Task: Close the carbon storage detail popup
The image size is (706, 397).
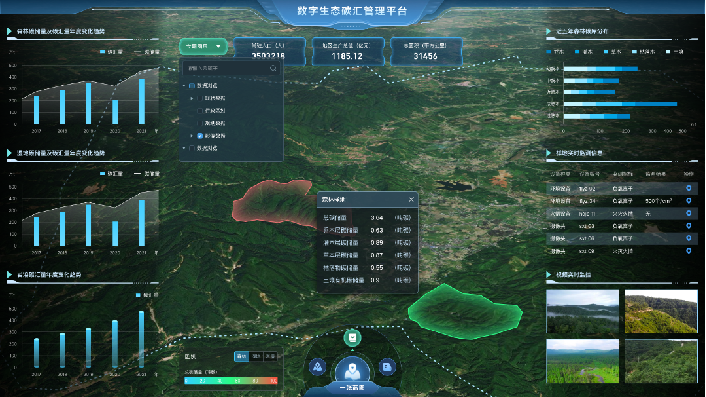Action: 411,199
